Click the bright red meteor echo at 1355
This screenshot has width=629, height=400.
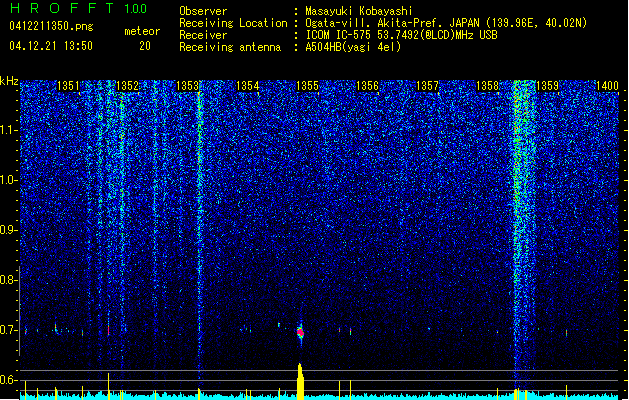click(300, 332)
